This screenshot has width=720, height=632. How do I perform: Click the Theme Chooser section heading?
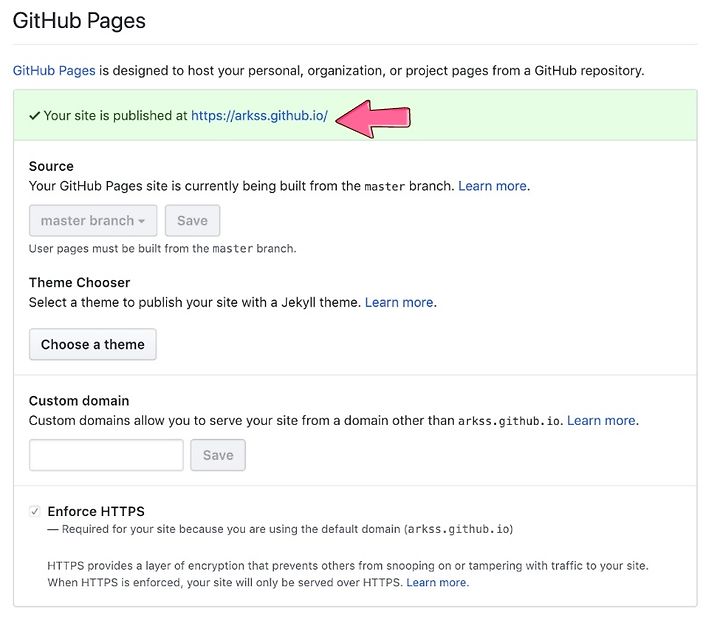(x=79, y=282)
